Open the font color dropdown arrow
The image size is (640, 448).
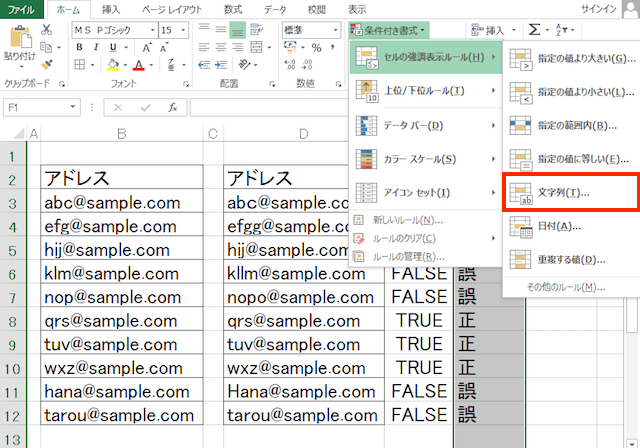tap(151, 65)
